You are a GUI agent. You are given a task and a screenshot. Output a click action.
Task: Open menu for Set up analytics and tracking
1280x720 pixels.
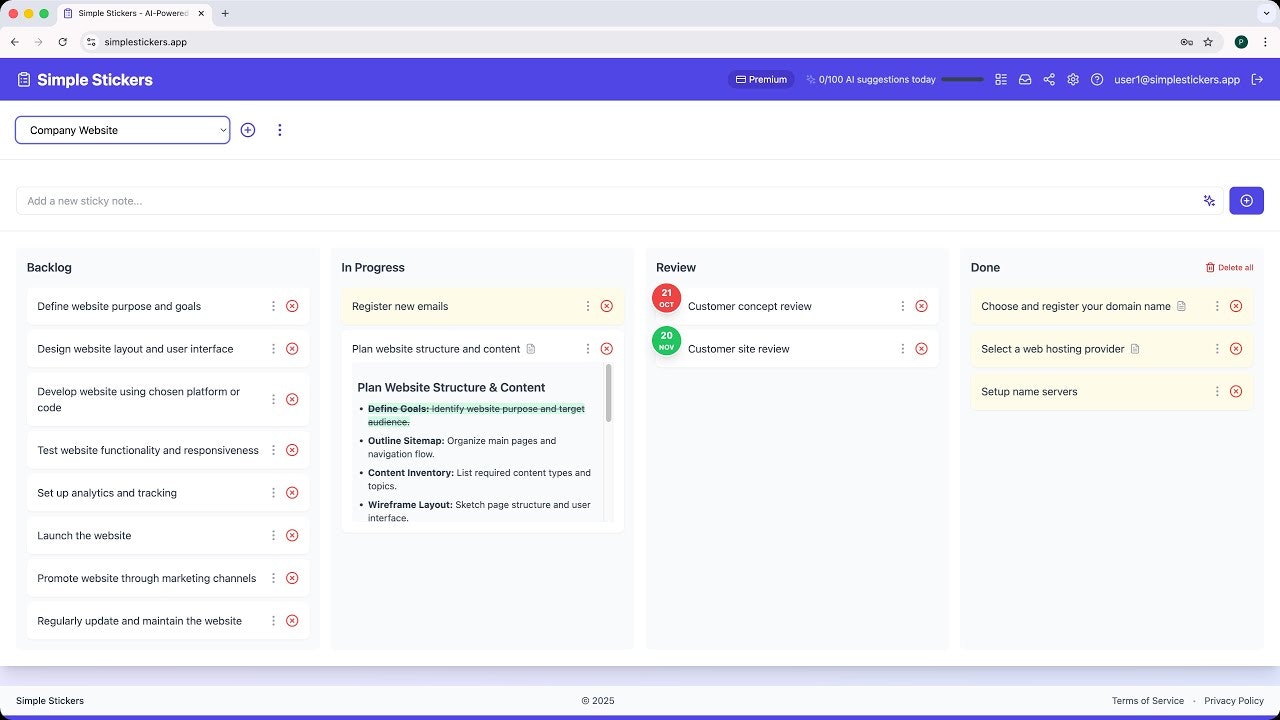point(273,493)
